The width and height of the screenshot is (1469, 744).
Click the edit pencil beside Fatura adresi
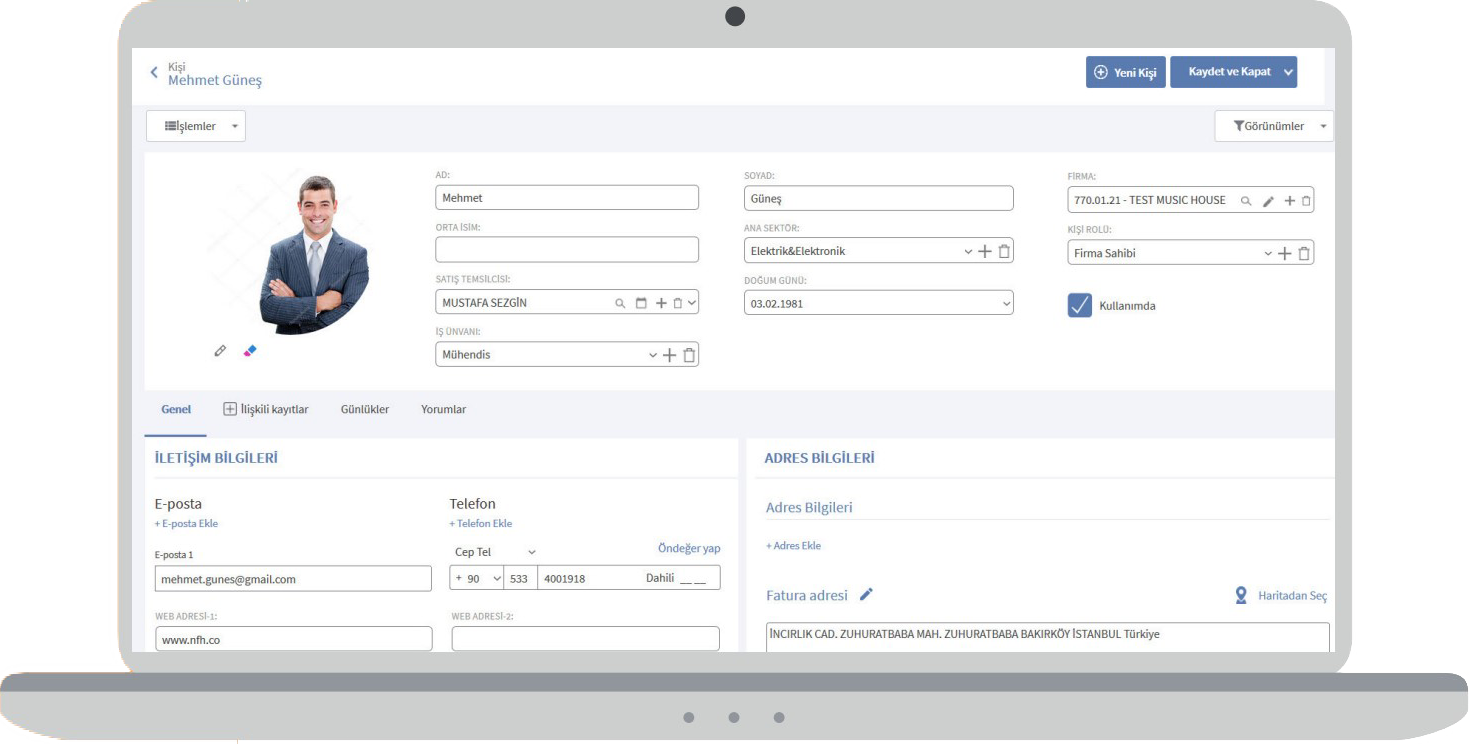[866, 595]
